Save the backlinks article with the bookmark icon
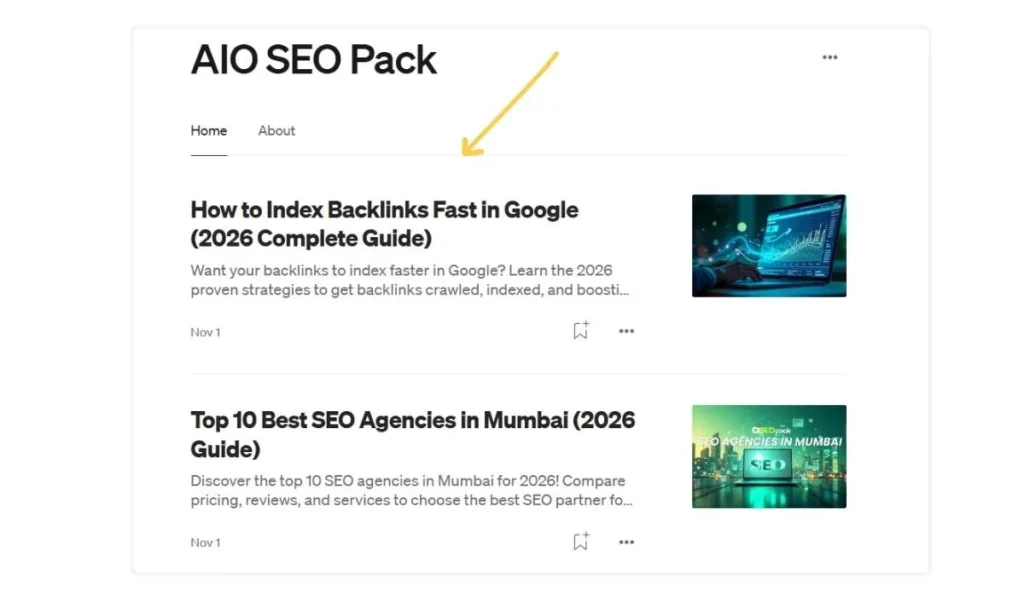Screen dimensions: 1024x597 (580, 329)
